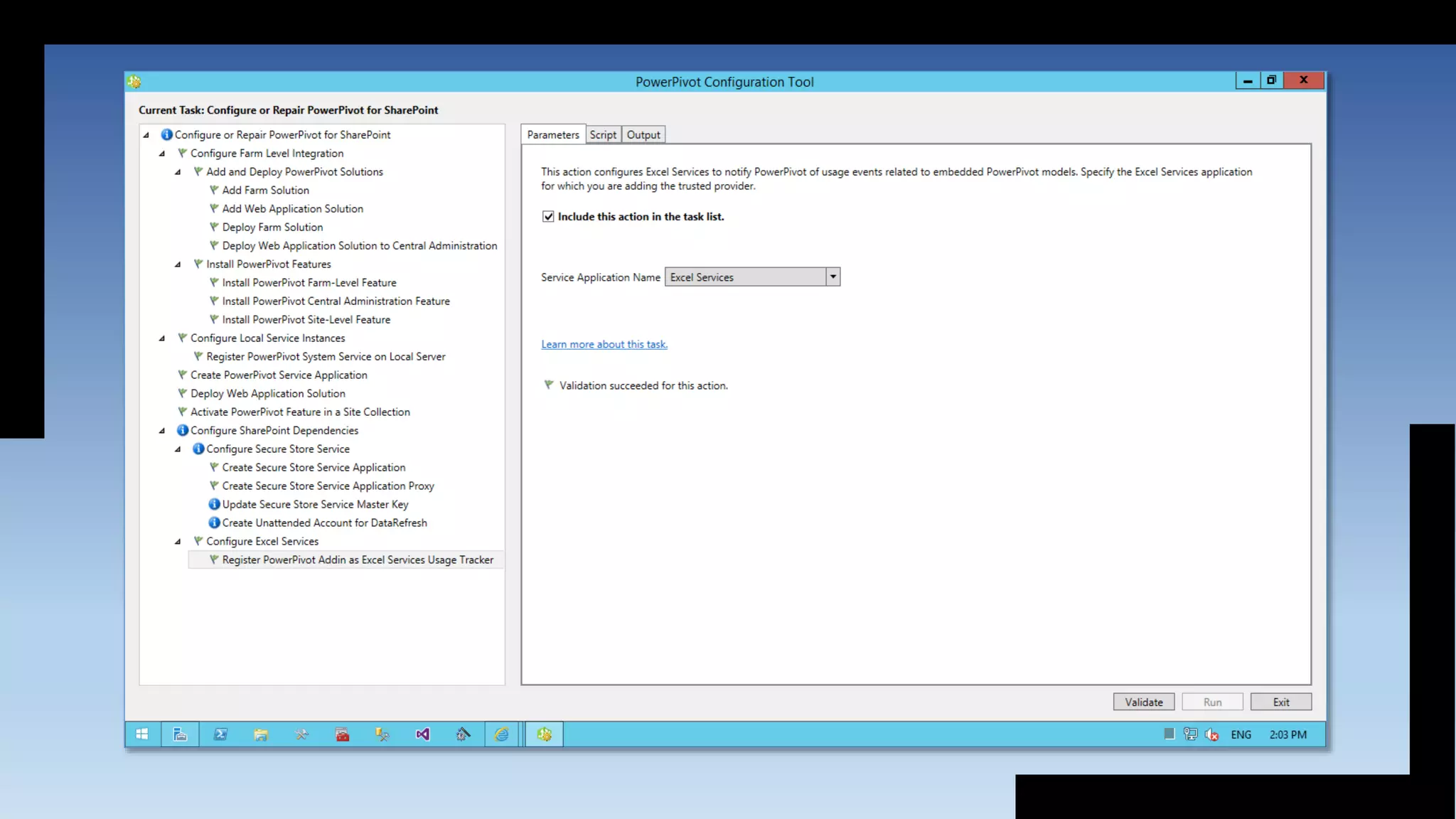Click the Validate button
Image resolution: width=1456 pixels, height=819 pixels.
pyautogui.click(x=1143, y=702)
